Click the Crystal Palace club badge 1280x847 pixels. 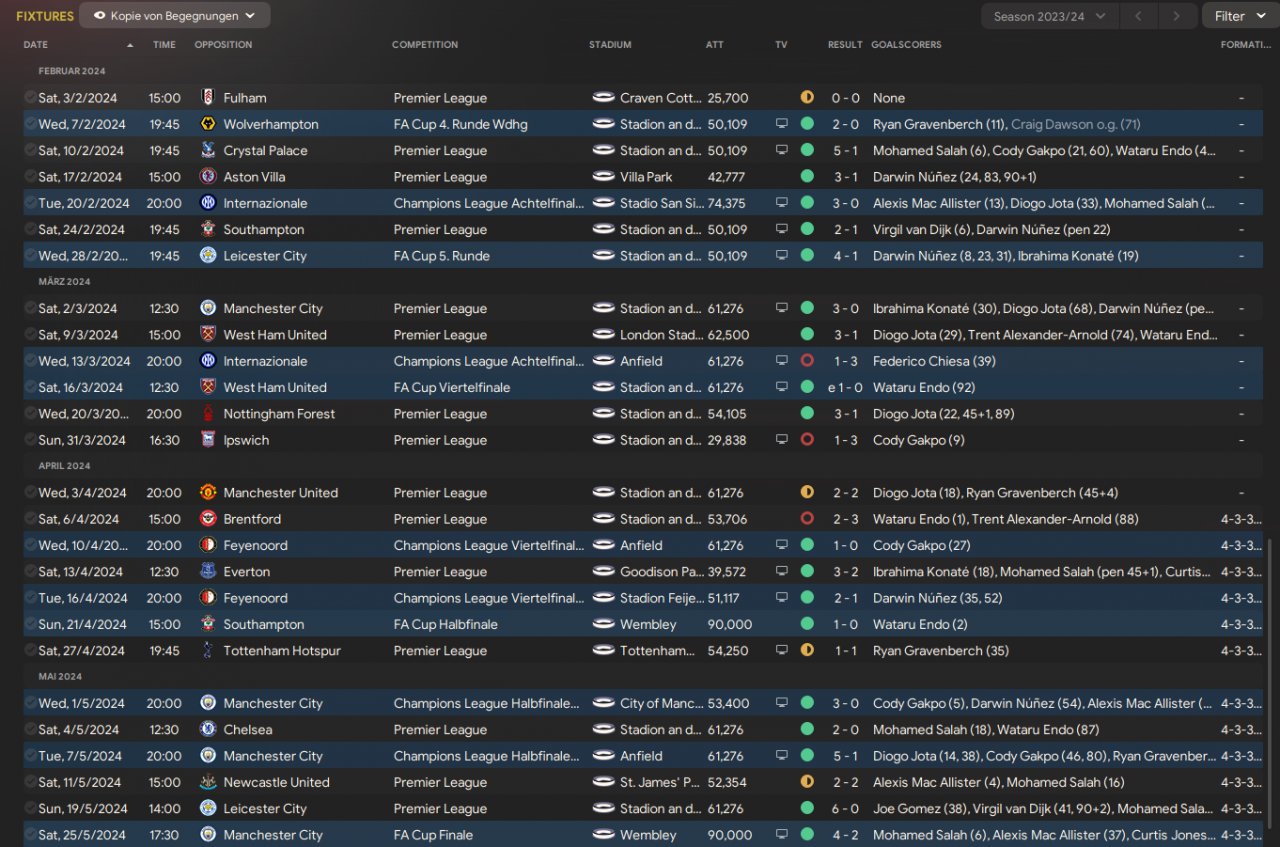coord(208,151)
